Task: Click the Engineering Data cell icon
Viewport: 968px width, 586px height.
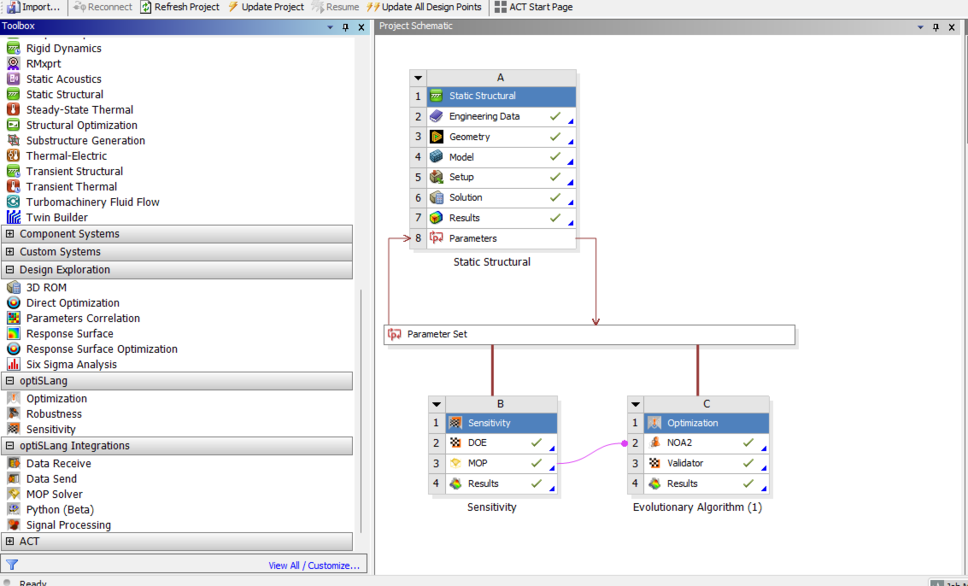Action: [x=436, y=116]
